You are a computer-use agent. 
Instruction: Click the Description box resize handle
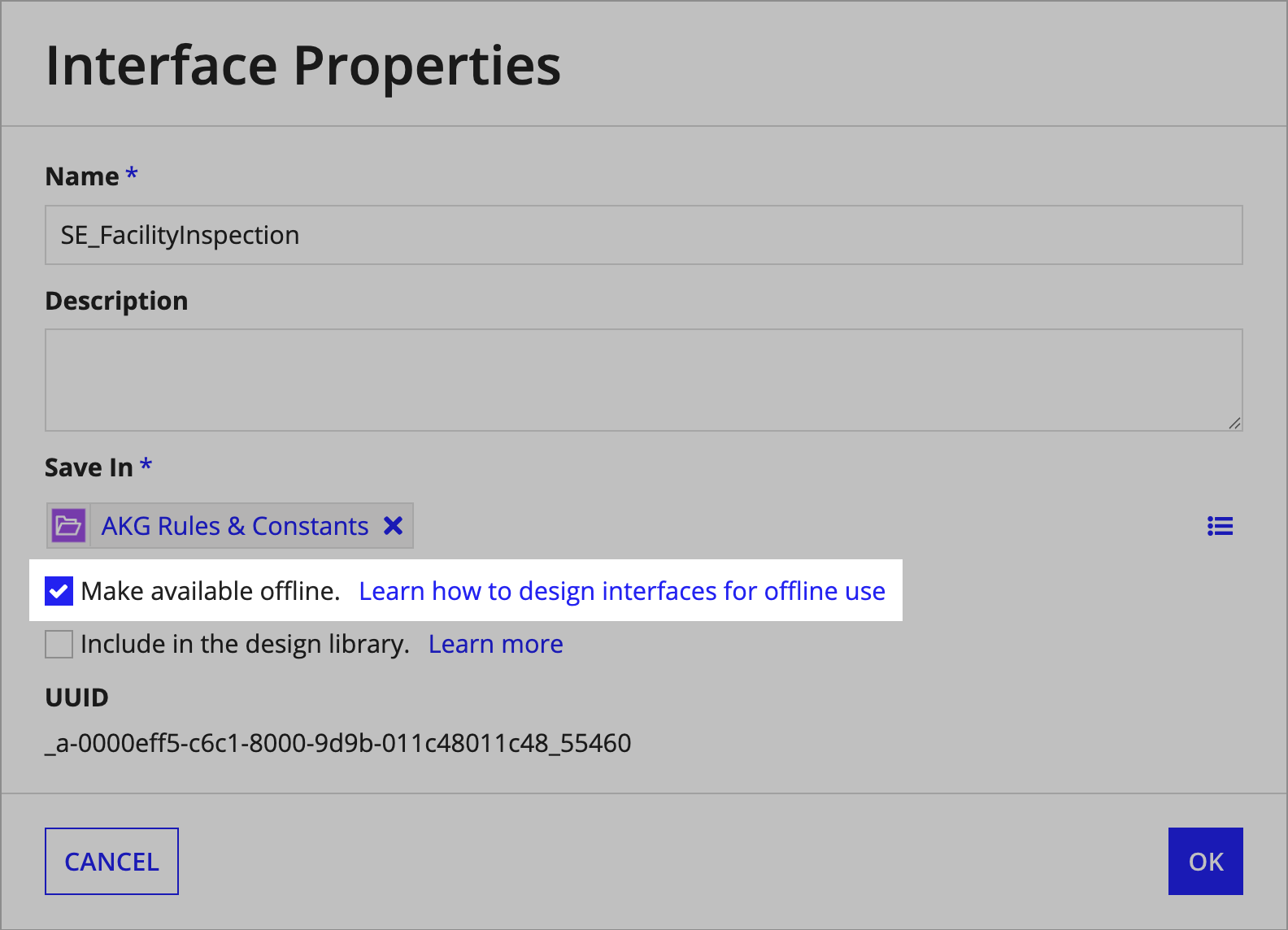[1234, 423]
